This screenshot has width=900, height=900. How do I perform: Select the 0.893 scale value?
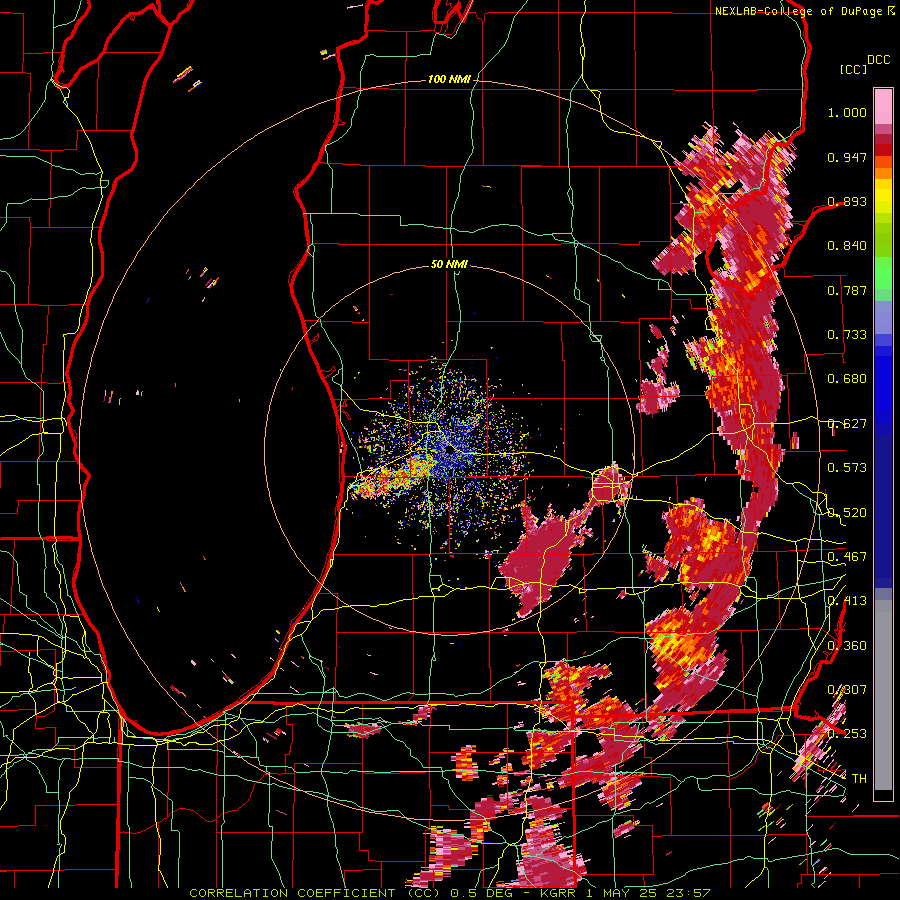click(x=847, y=201)
